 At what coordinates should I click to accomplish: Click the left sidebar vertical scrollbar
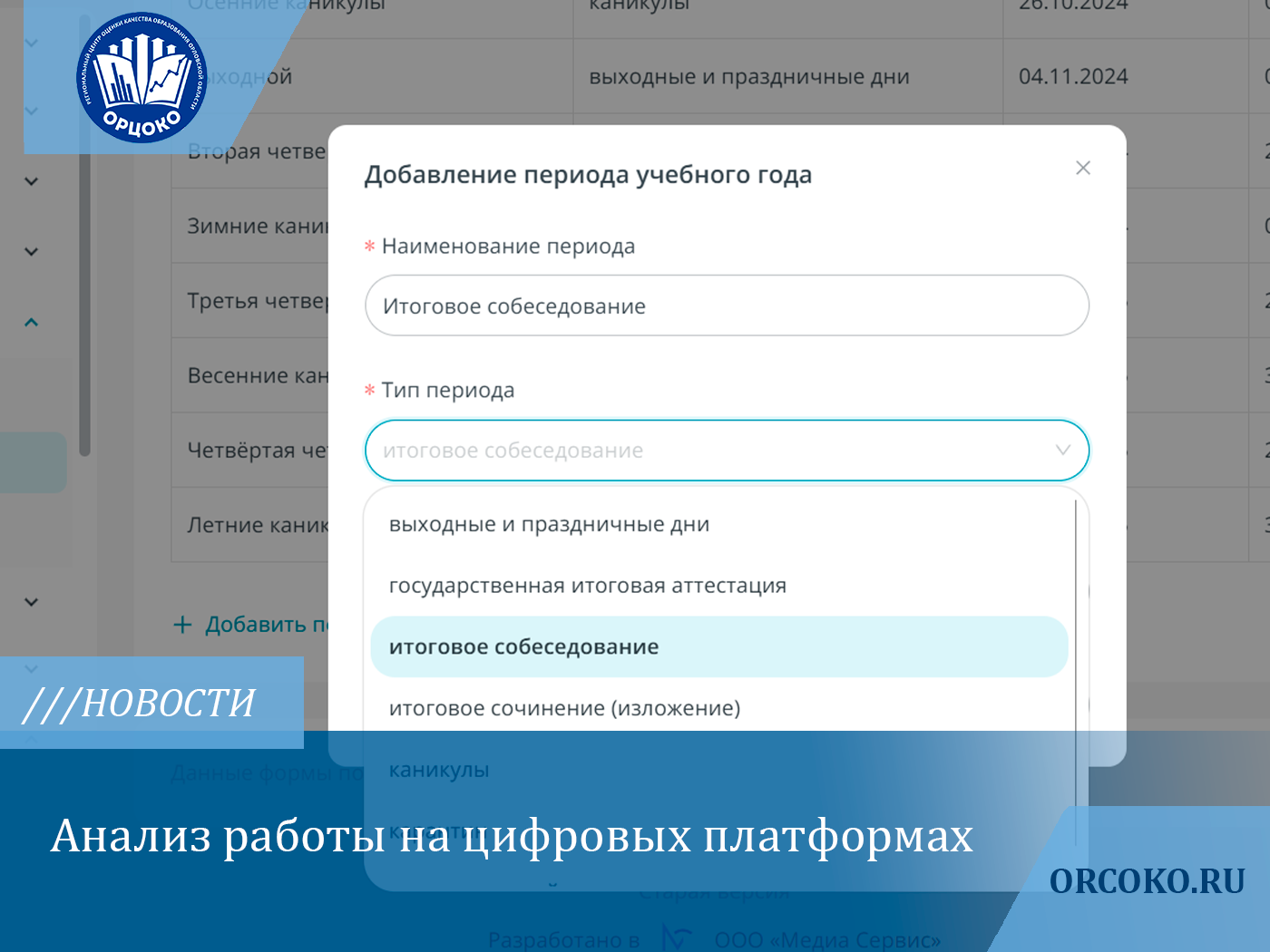tap(84, 299)
